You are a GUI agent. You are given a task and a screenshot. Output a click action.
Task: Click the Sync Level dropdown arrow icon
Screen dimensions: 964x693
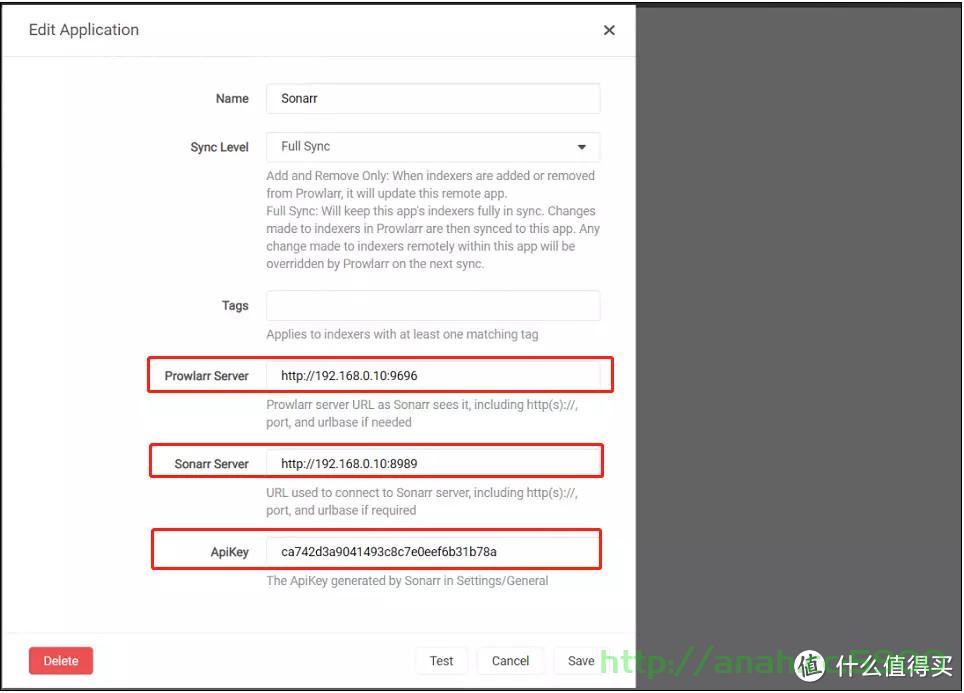[x=582, y=147]
